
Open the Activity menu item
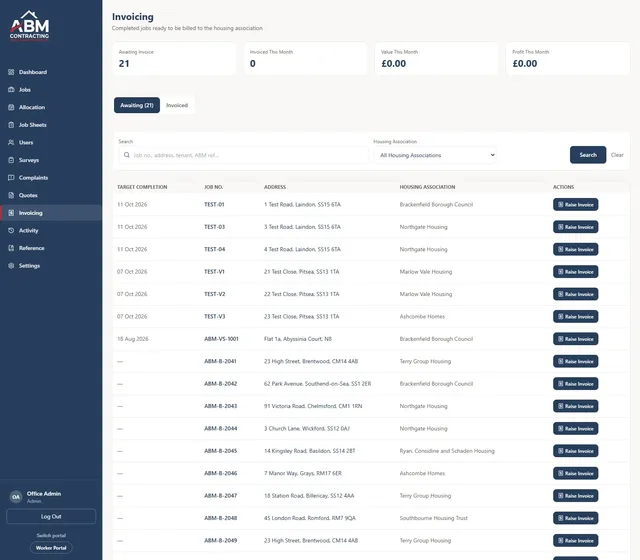29,230
